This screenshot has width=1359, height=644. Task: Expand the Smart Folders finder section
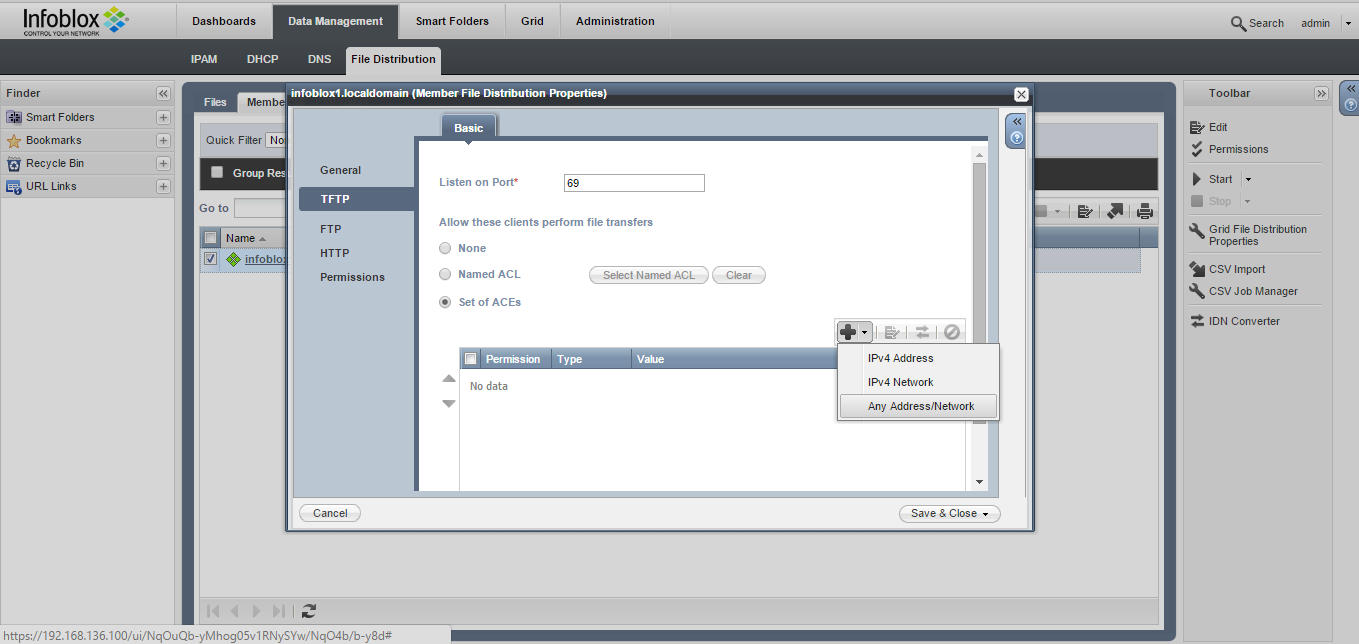163,117
